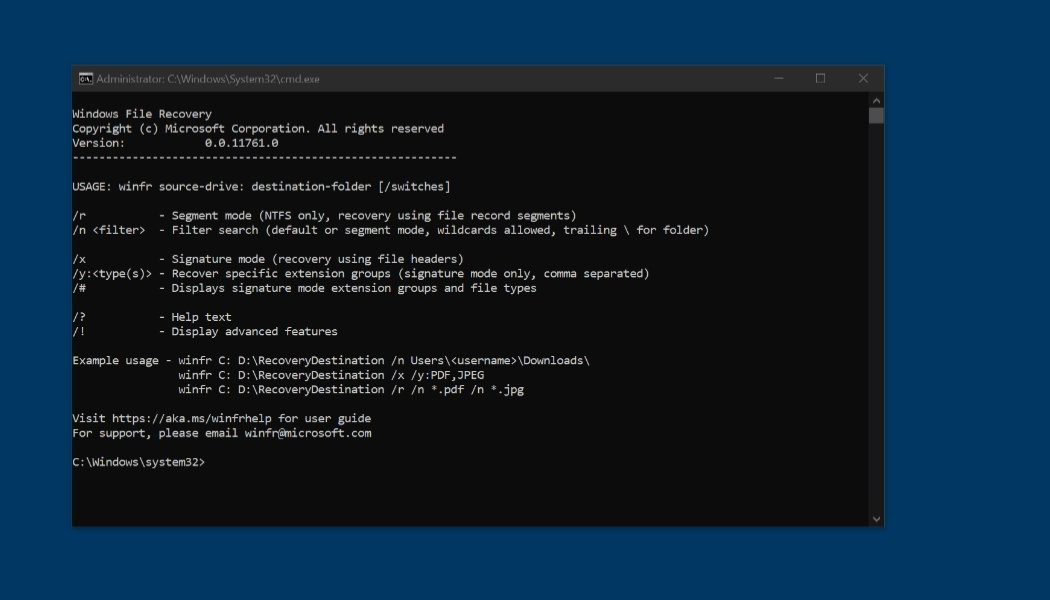Click the cmd.exe icon in the title bar

[x=84, y=78]
